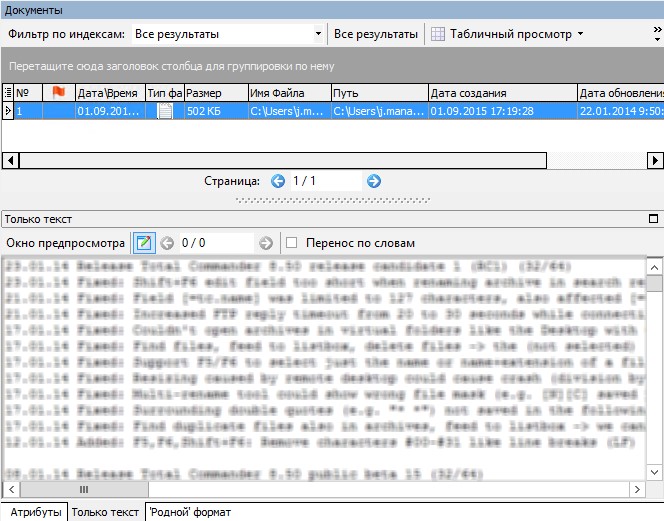Viewport: 664px width, 521px height.
Task: Select the creation date 01.09.2015 17:19:28 cell
Action: (503, 111)
